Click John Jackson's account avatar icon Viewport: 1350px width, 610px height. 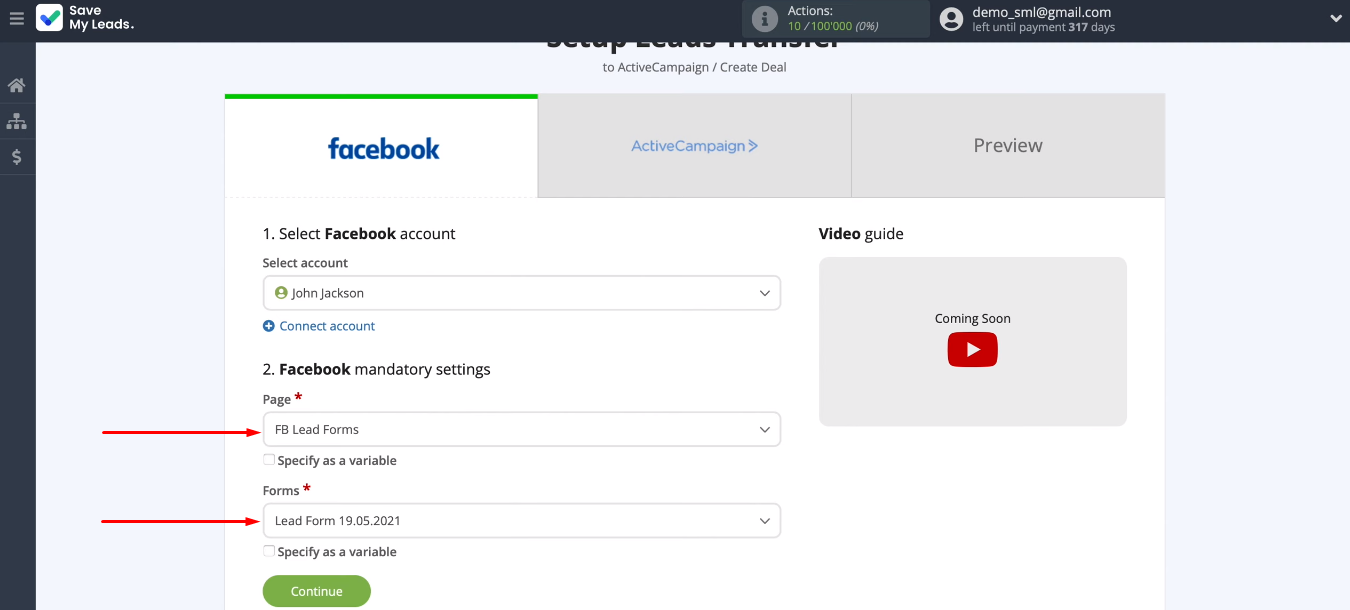point(281,293)
